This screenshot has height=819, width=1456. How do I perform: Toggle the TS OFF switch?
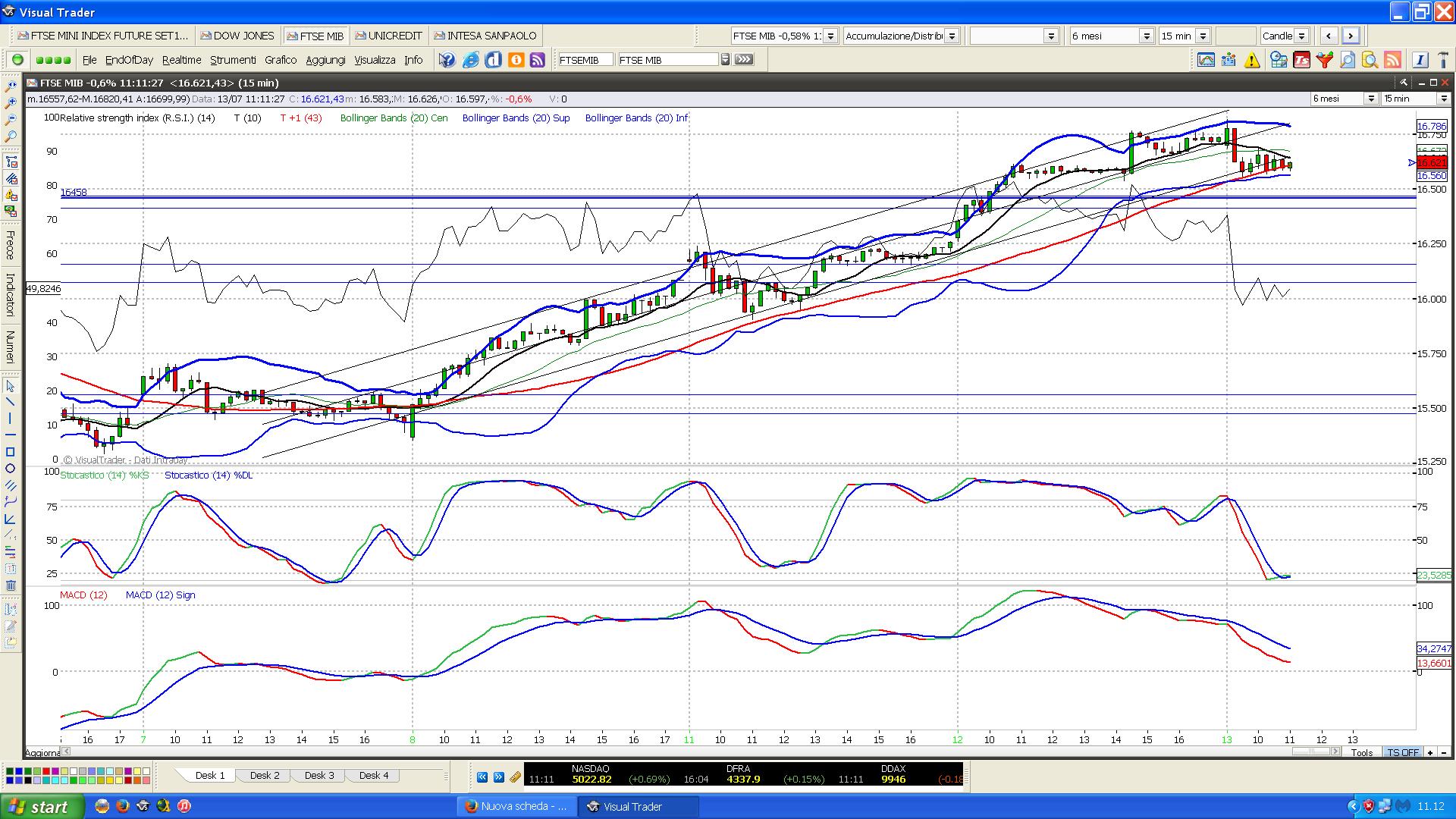[1403, 752]
